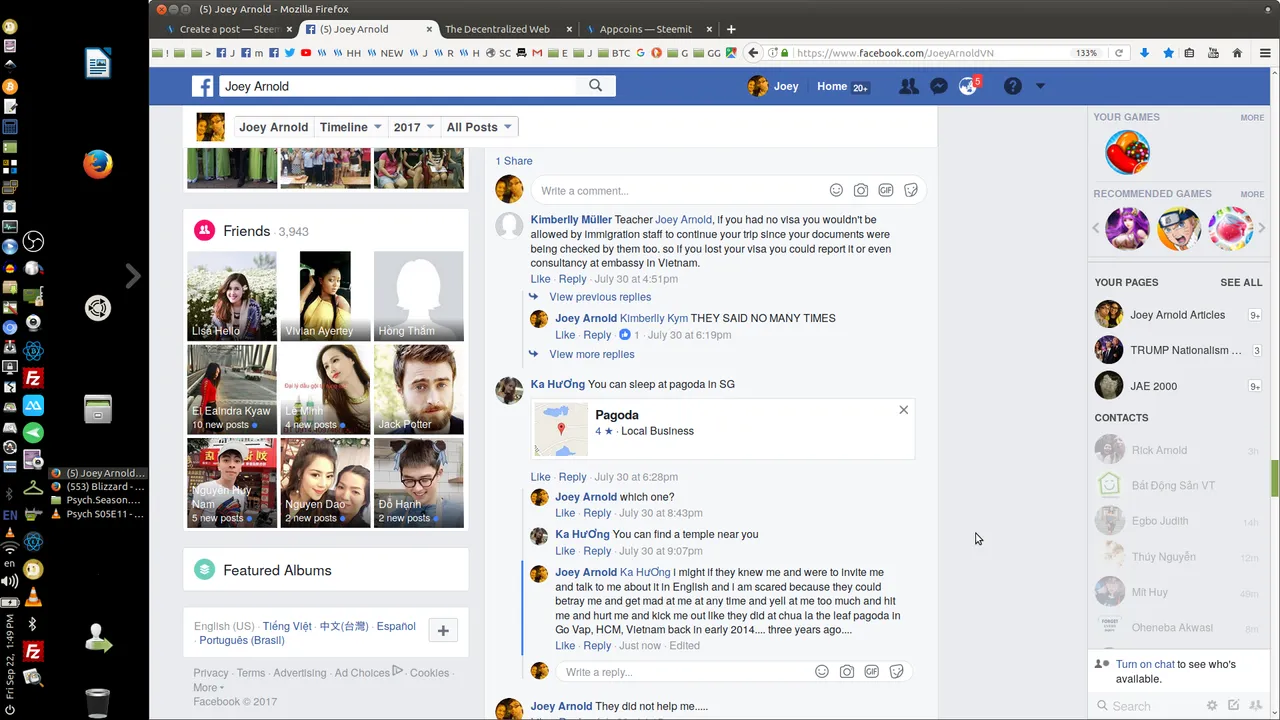Open the Candy Crush game icon
Screen dimensions: 1280x720
tap(1127, 153)
